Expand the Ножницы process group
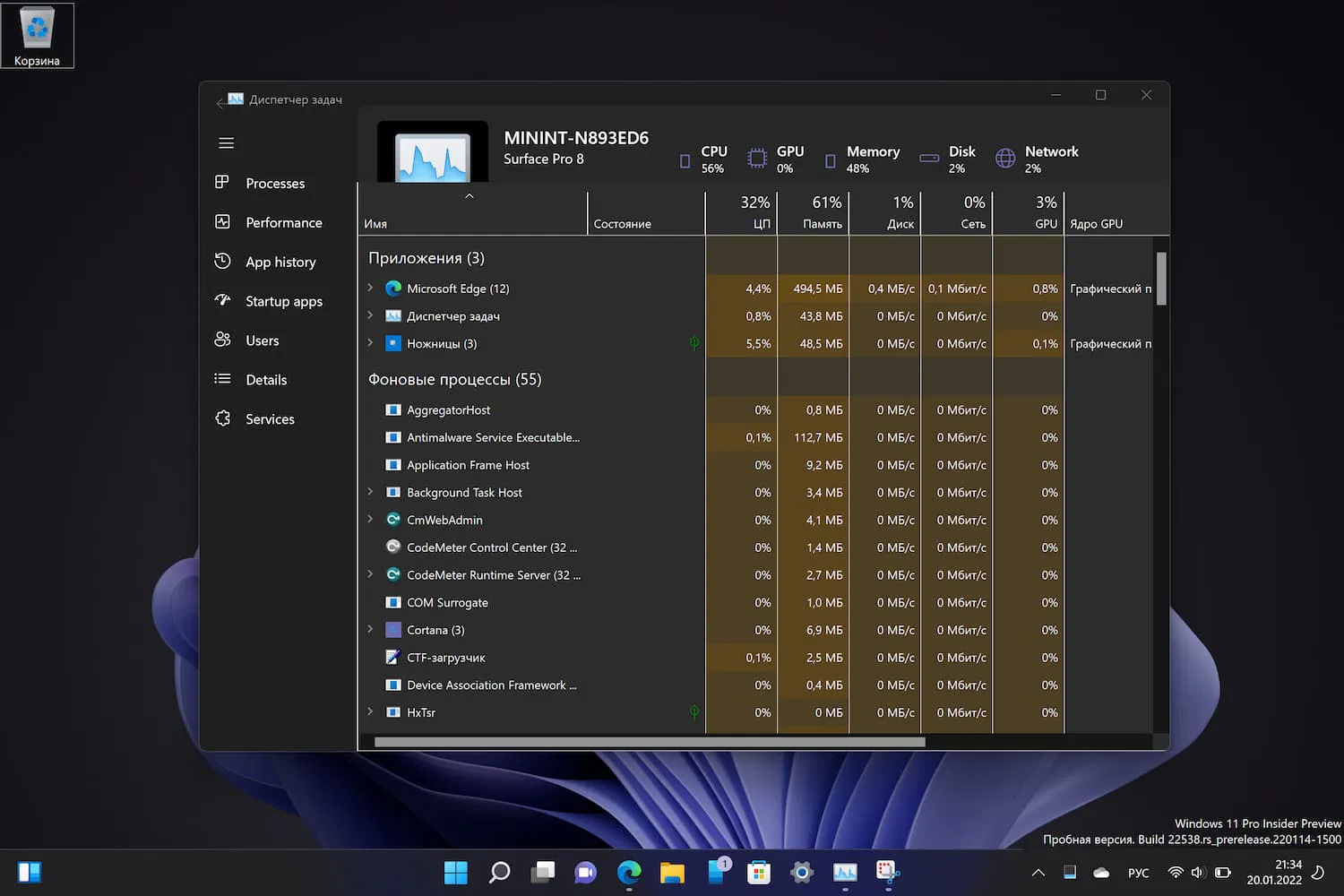The height and width of the screenshot is (896, 1344). coord(370,343)
